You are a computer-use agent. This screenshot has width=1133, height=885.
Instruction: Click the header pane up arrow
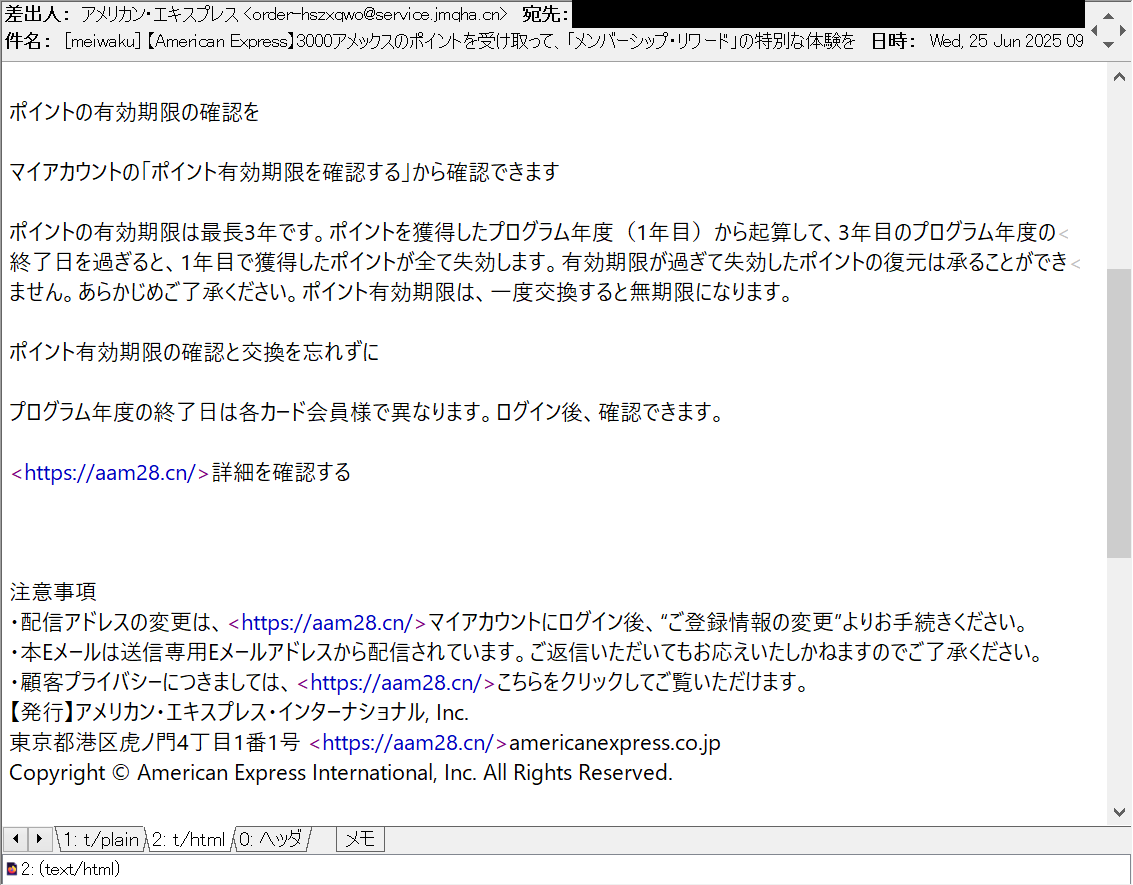[x=1109, y=15]
